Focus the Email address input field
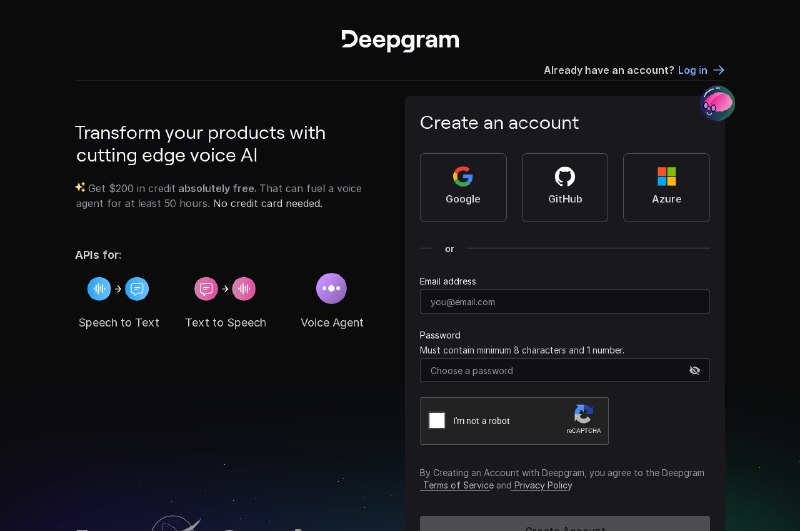The width and height of the screenshot is (800, 531). point(565,301)
